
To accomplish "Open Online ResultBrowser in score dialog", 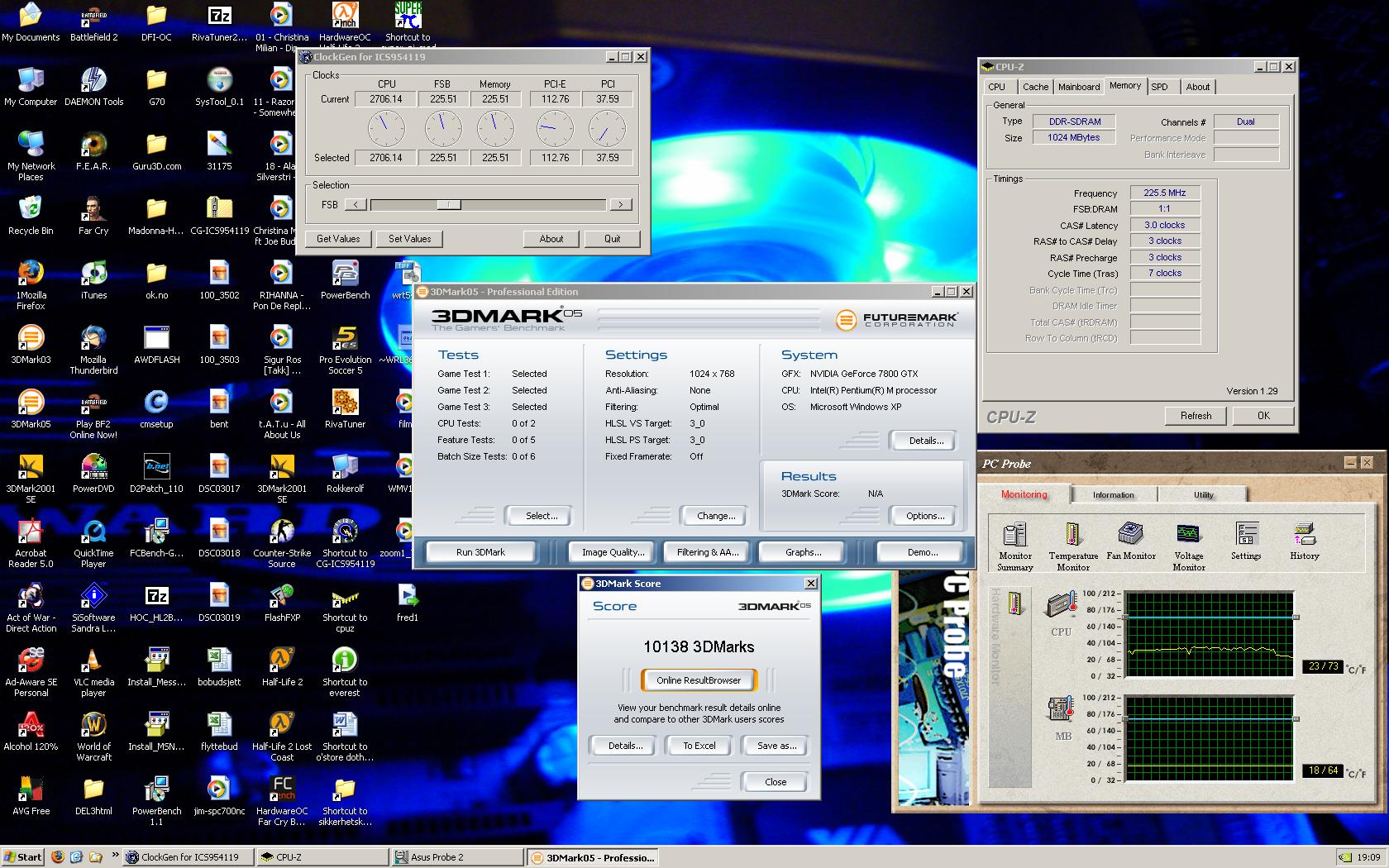I will tap(699, 680).
